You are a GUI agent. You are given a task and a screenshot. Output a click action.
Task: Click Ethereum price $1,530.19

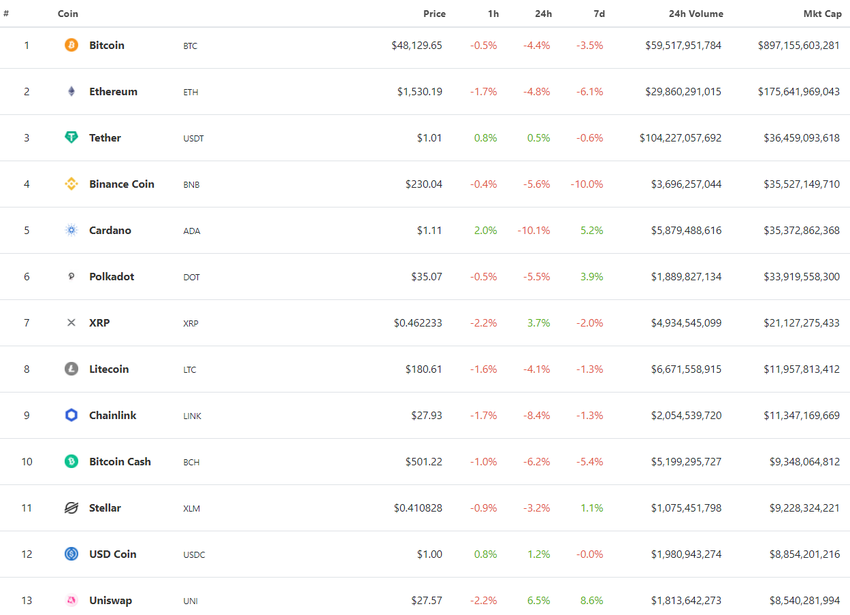pos(420,92)
